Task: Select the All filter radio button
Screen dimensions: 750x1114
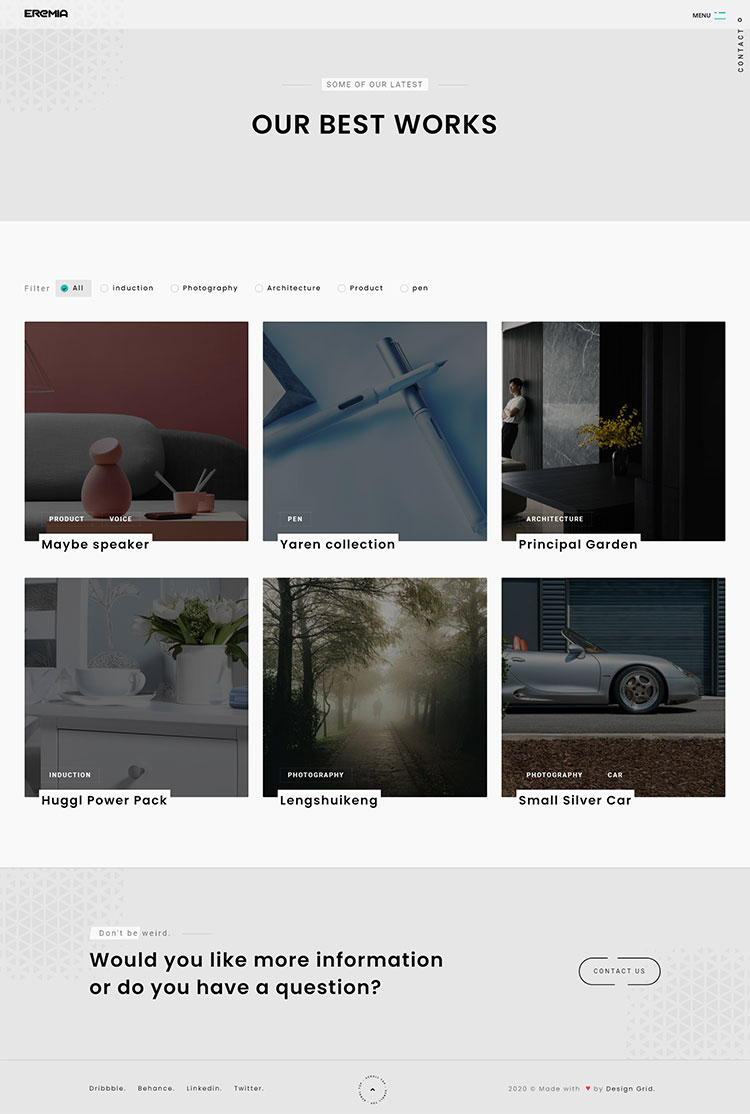Action: (x=65, y=288)
